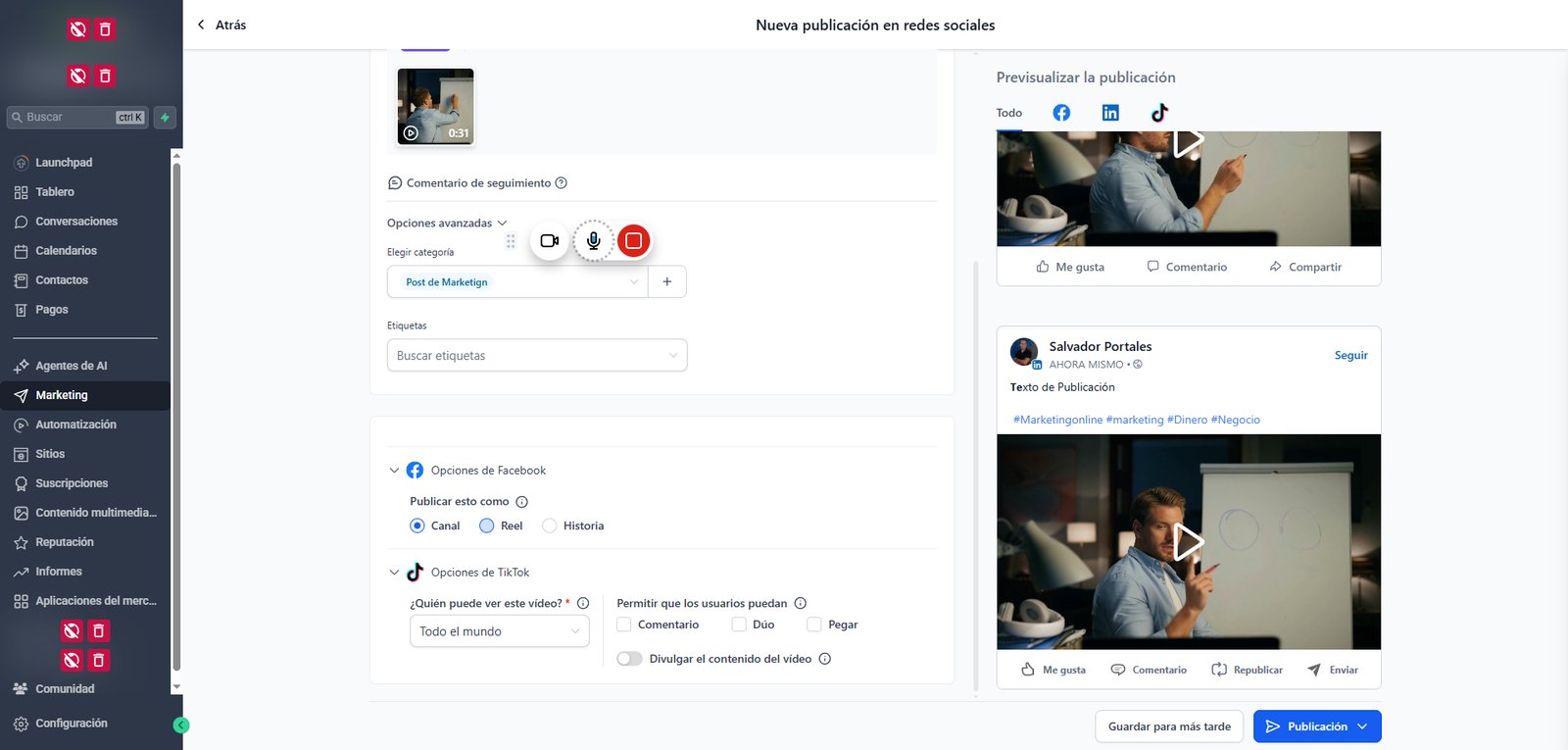Click the Republicar icon in LinkedIn preview
Image resolution: width=1568 pixels, height=750 pixels.
pyautogui.click(x=1219, y=670)
